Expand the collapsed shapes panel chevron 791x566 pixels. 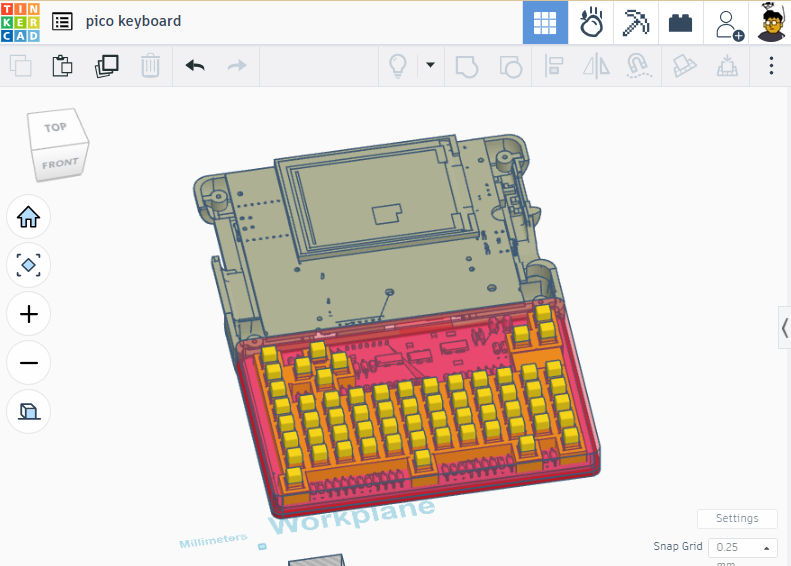click(784, 328)
